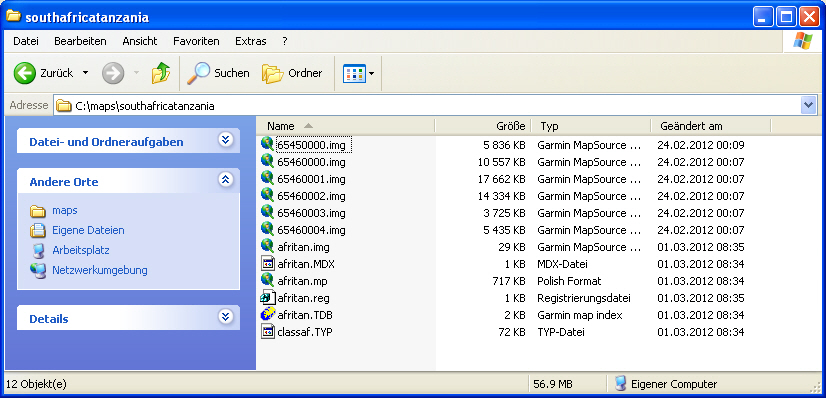
Task: Click 12 Objekt(e) status bar text
Action: pos(36,384)
